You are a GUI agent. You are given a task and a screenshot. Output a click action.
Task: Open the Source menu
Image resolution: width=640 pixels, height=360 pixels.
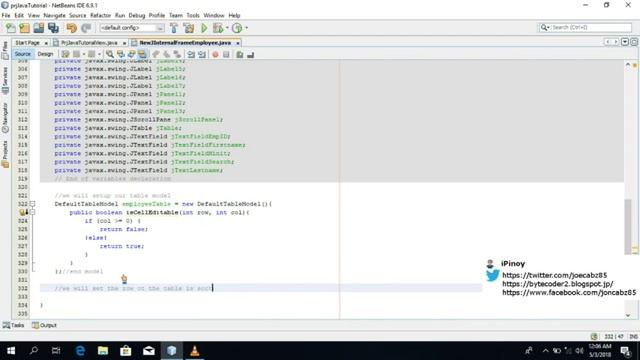coord(78,16)
